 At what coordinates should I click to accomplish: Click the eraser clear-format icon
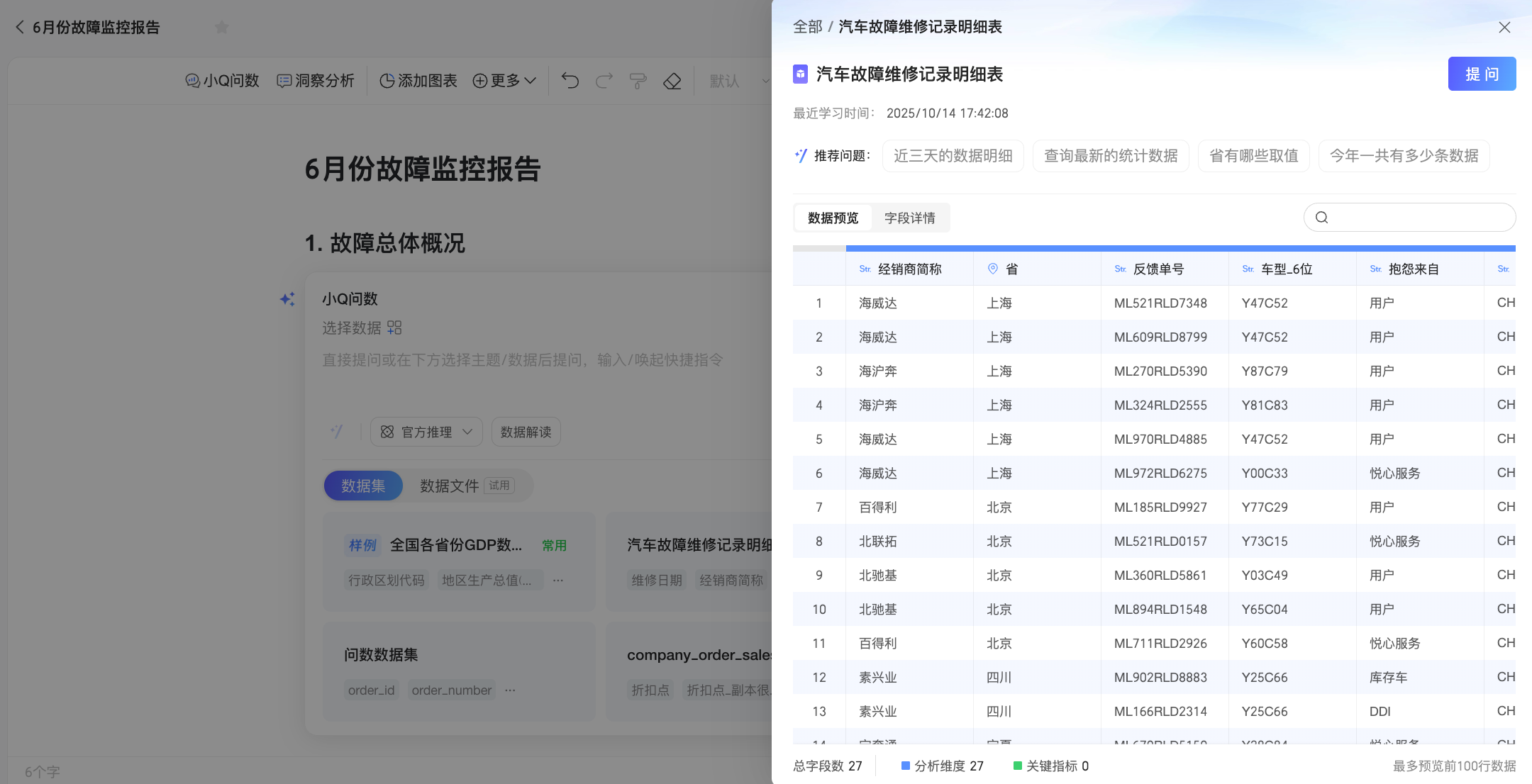672,81
